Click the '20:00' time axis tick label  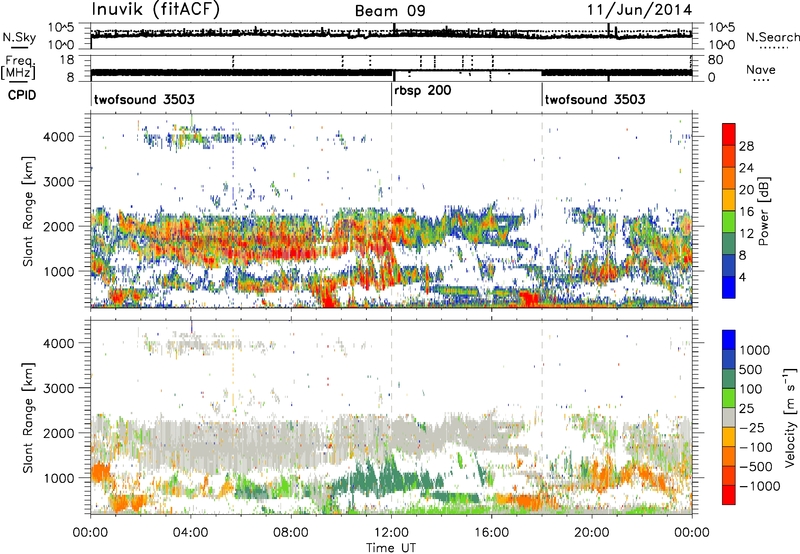point(592,533)
